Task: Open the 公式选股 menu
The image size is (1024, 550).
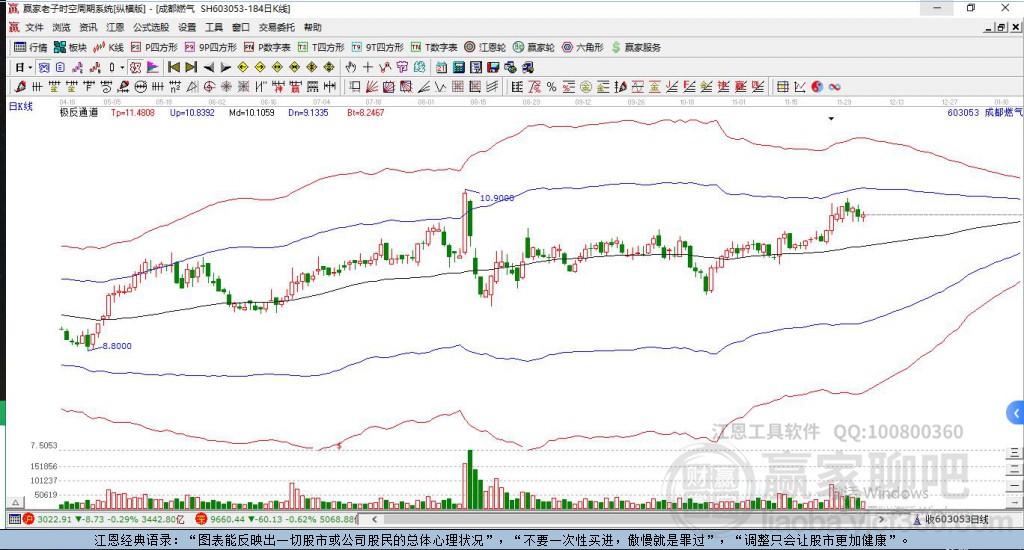Action: coord(151,27)
